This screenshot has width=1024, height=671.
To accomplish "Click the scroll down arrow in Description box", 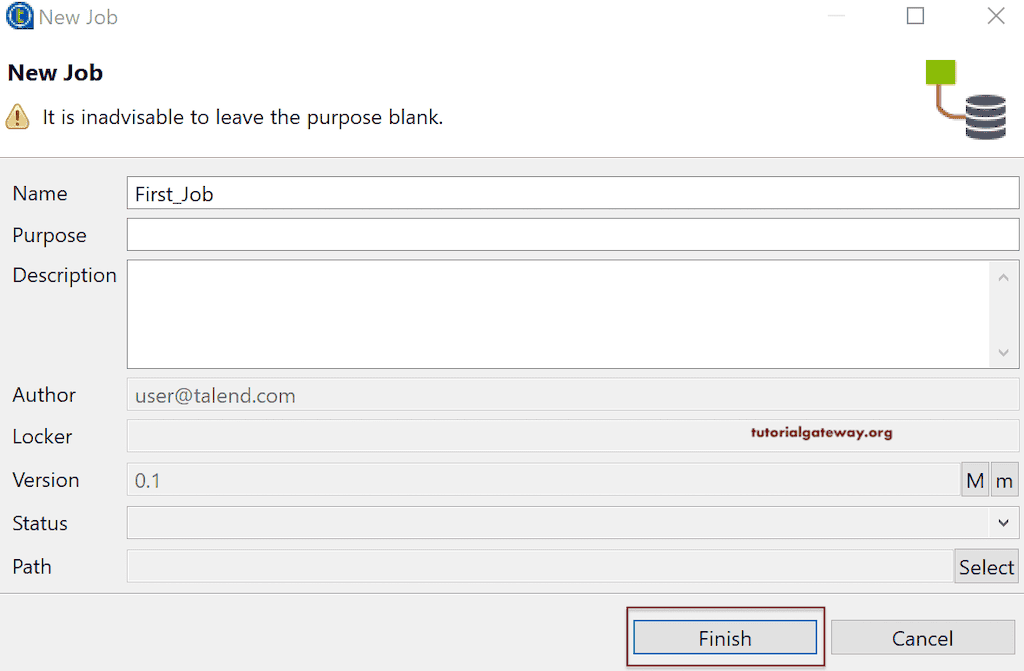I will point(1003,352).
